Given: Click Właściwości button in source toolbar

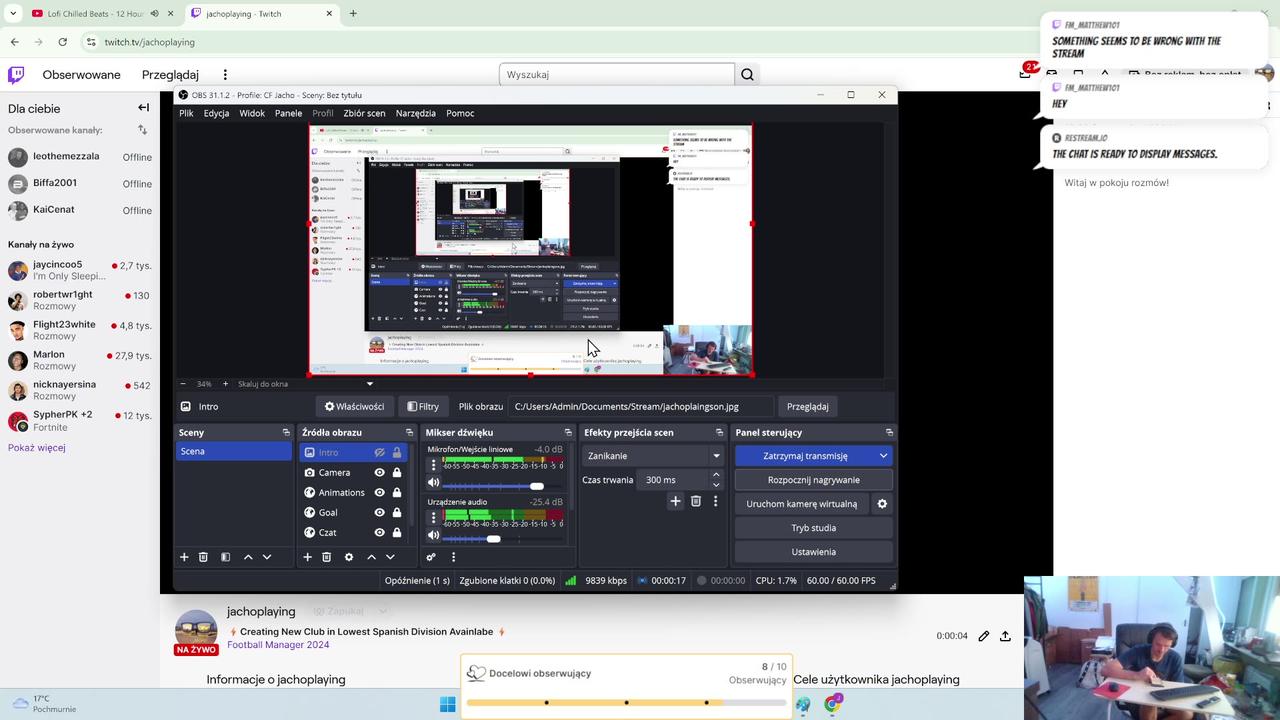Looking at the screenshot, I should pos(355,407).
